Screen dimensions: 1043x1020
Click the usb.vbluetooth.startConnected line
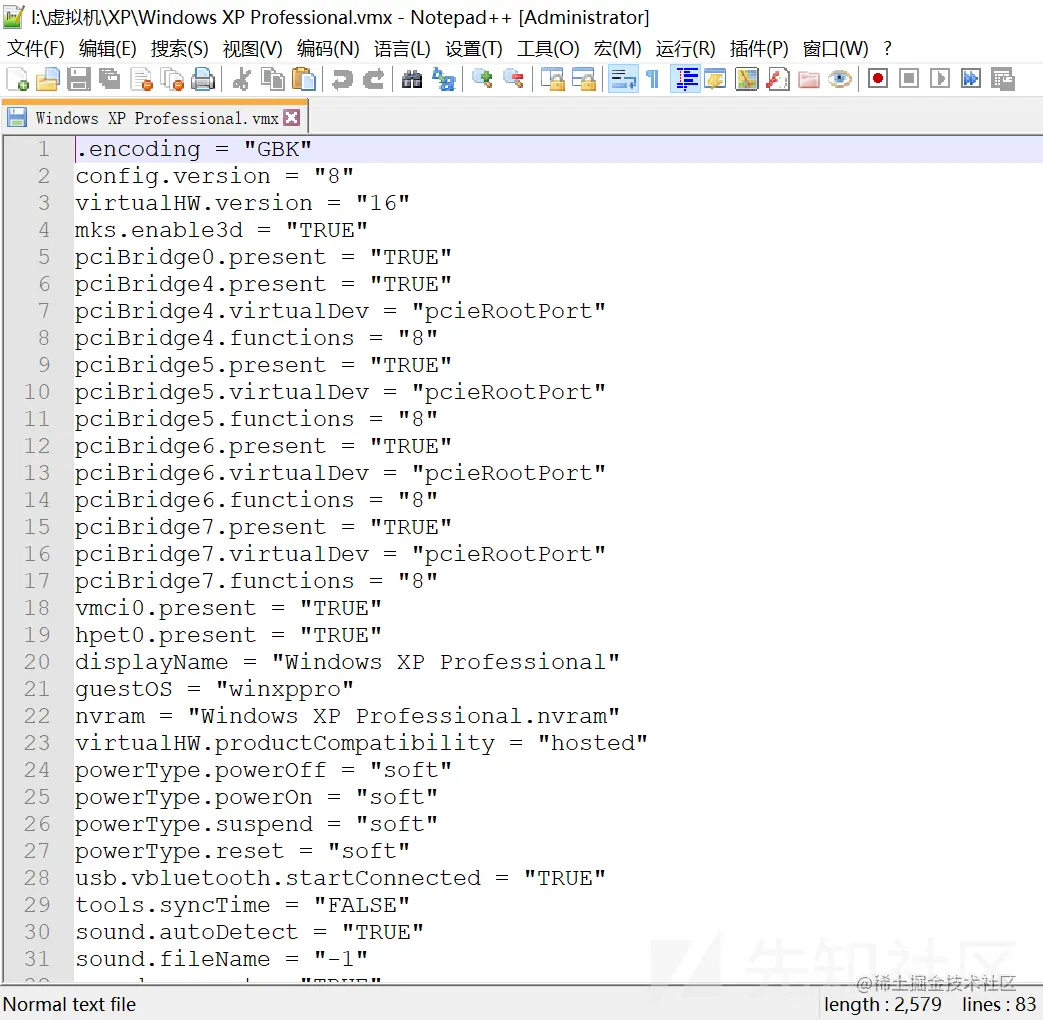(x=340, y=878)
